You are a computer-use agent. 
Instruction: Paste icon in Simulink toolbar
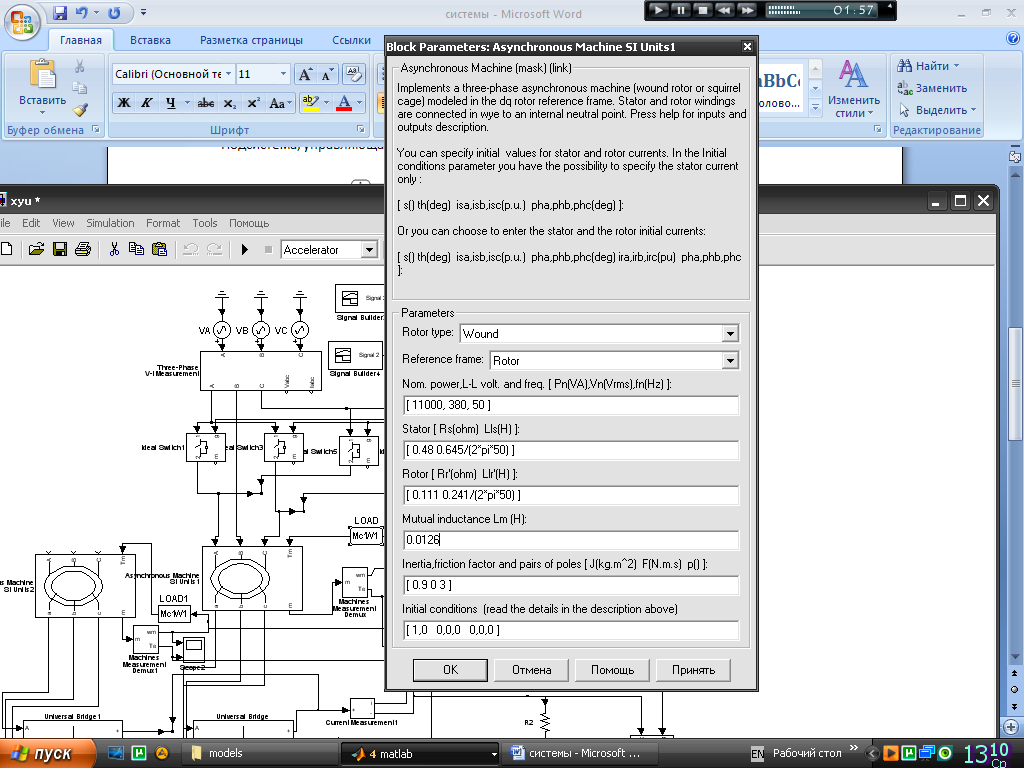pyautogui.click(x=159, y=249)
